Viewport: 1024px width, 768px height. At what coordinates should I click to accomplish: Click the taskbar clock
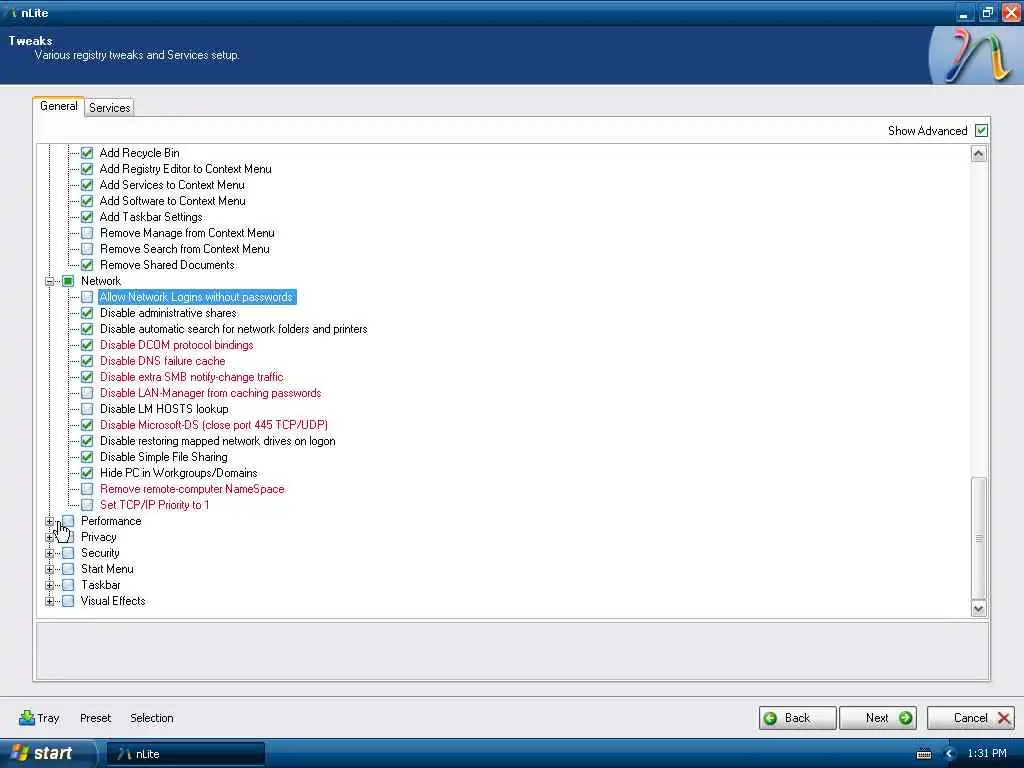click(x=987, y=754)
